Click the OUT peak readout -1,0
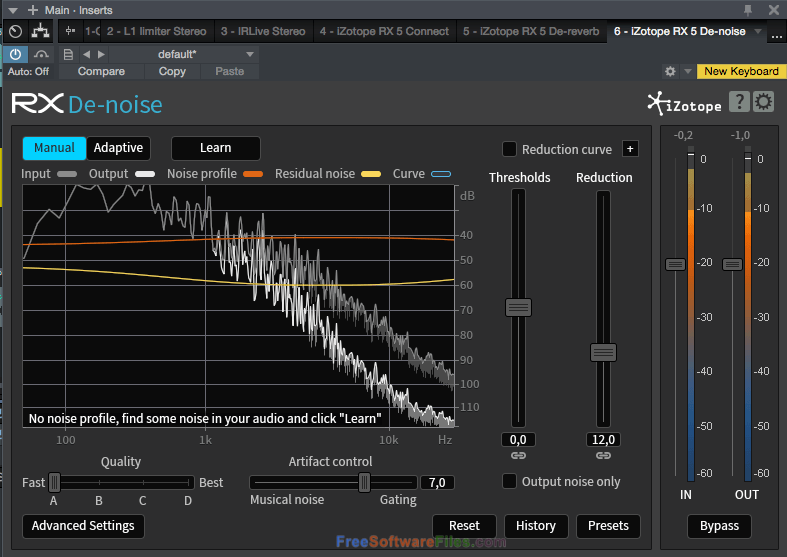The width and height of the screenshot is (787, 557). [x=740, y=135]
